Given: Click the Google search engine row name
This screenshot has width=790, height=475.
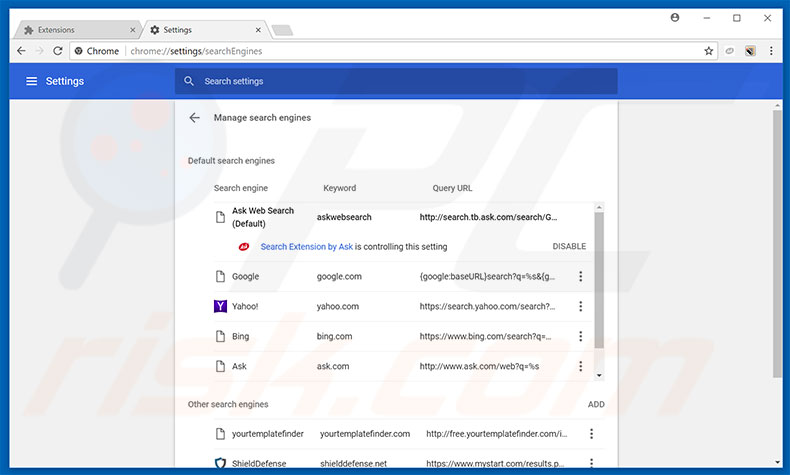Looking at the screenshot, I should click(245, 276).
